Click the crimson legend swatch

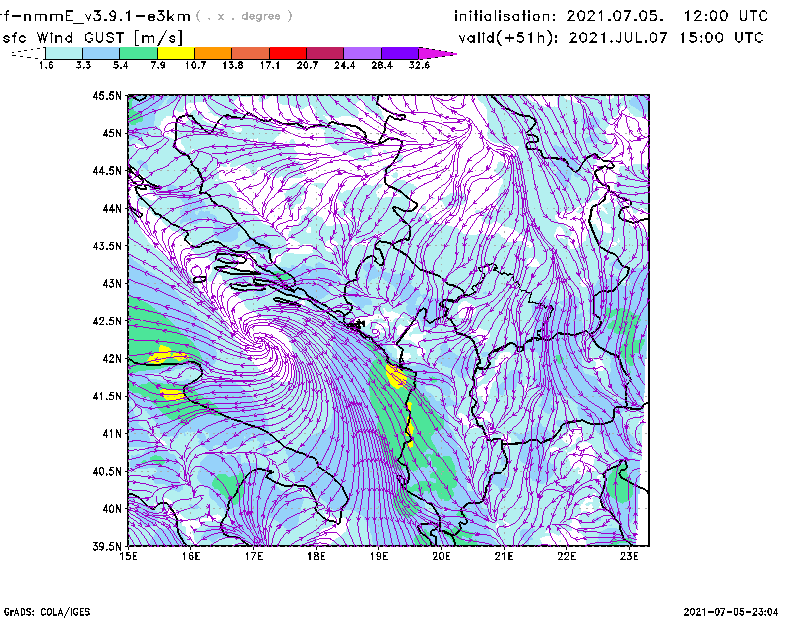[325, 53]
